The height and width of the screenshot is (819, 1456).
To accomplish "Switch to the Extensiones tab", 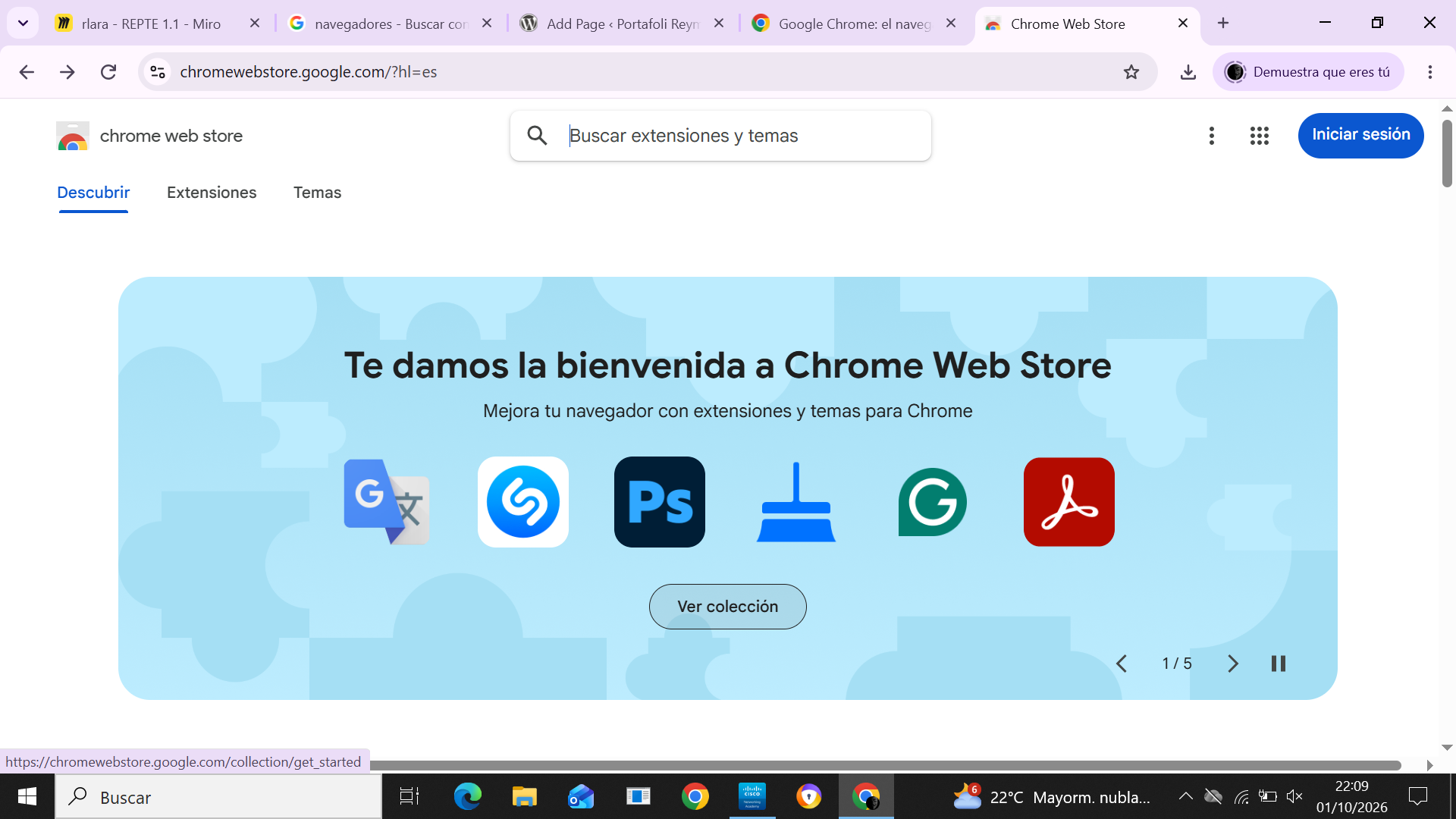I will [x=212, y=193].
